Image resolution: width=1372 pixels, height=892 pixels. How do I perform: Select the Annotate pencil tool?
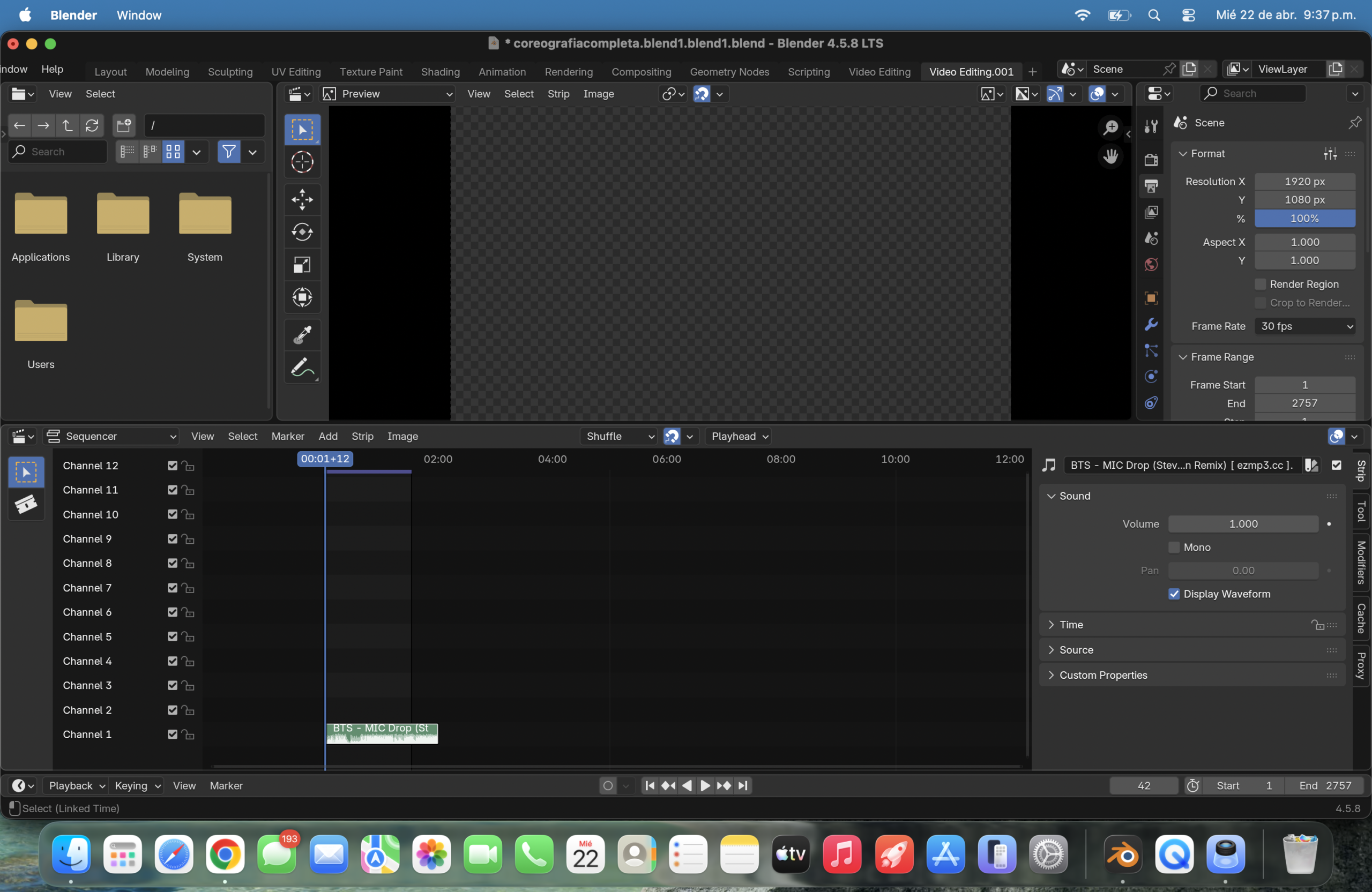(302, 367)
